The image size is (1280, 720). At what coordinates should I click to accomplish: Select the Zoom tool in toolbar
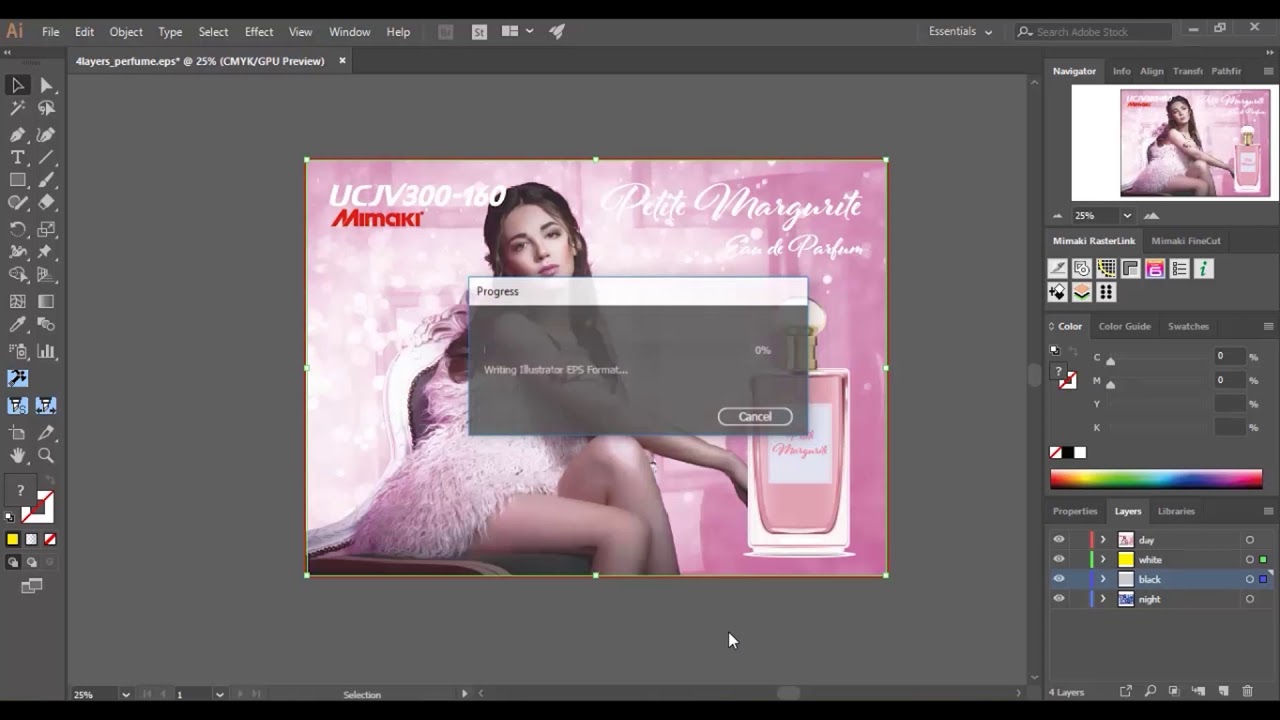pyautogui.click(x=46, y=455)
